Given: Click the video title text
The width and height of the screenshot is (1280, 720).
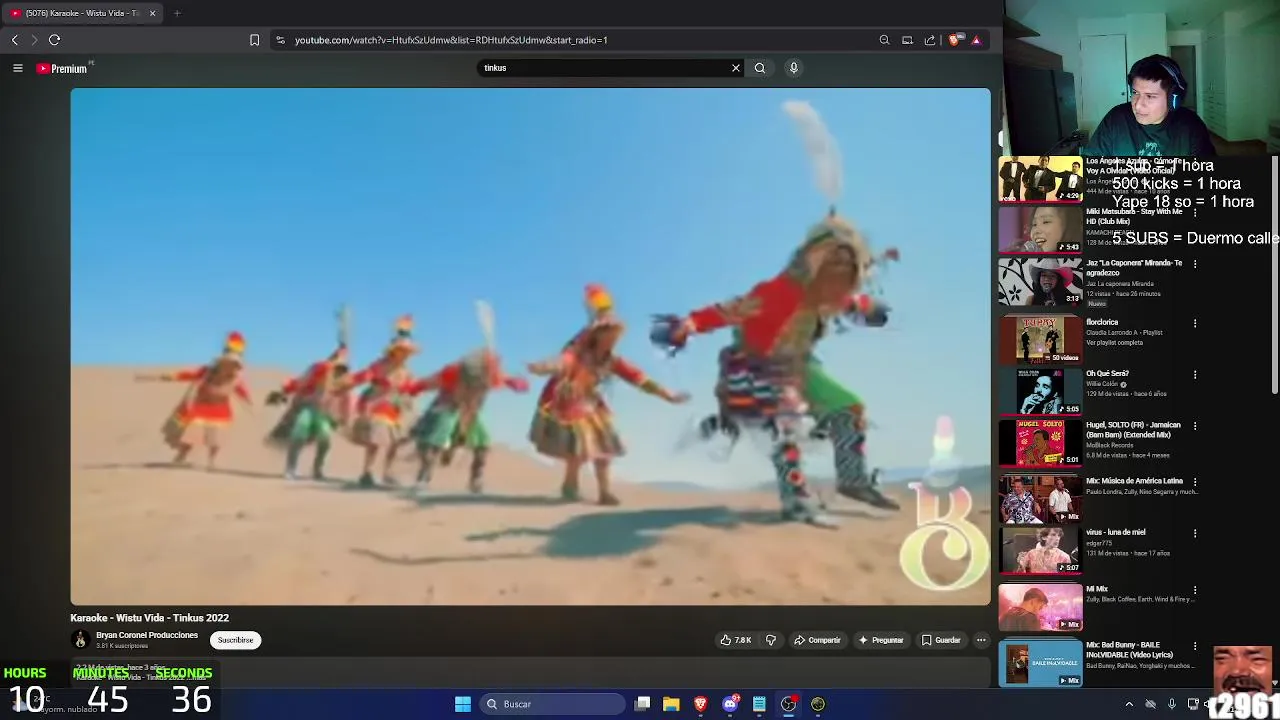Looking at the screenshot, I should click(150, 618).
